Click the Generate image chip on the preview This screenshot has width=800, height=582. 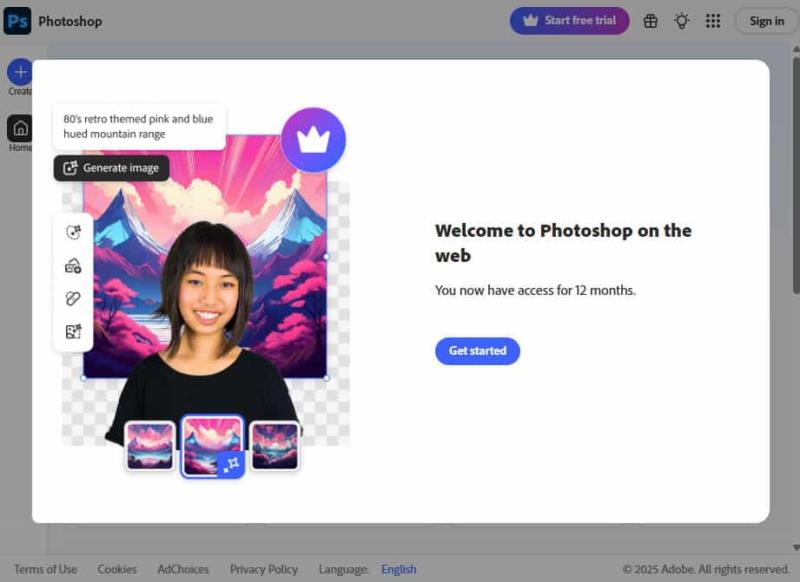[110, 168]
